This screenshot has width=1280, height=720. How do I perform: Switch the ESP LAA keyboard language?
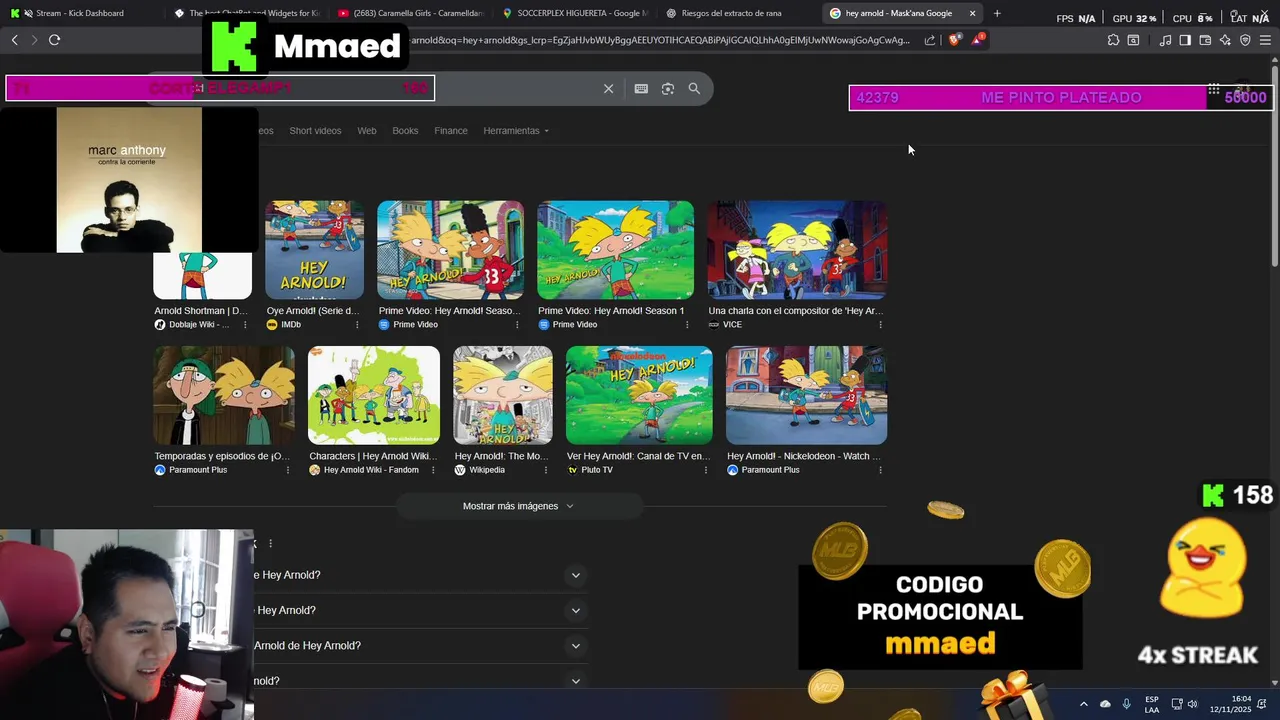[1152, 704]
